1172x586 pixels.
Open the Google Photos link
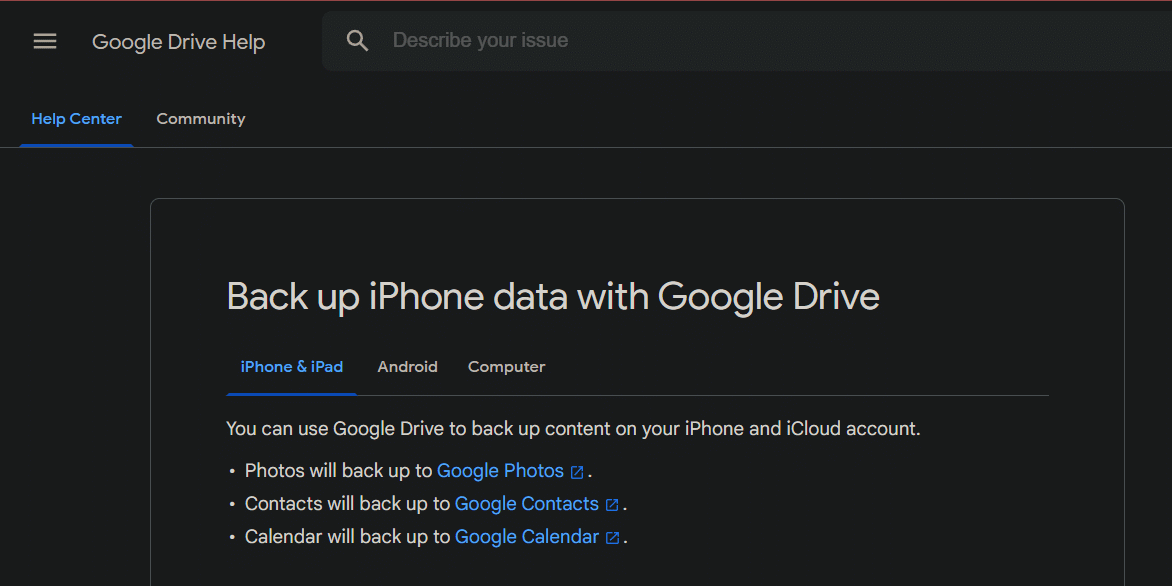[500, 471]
